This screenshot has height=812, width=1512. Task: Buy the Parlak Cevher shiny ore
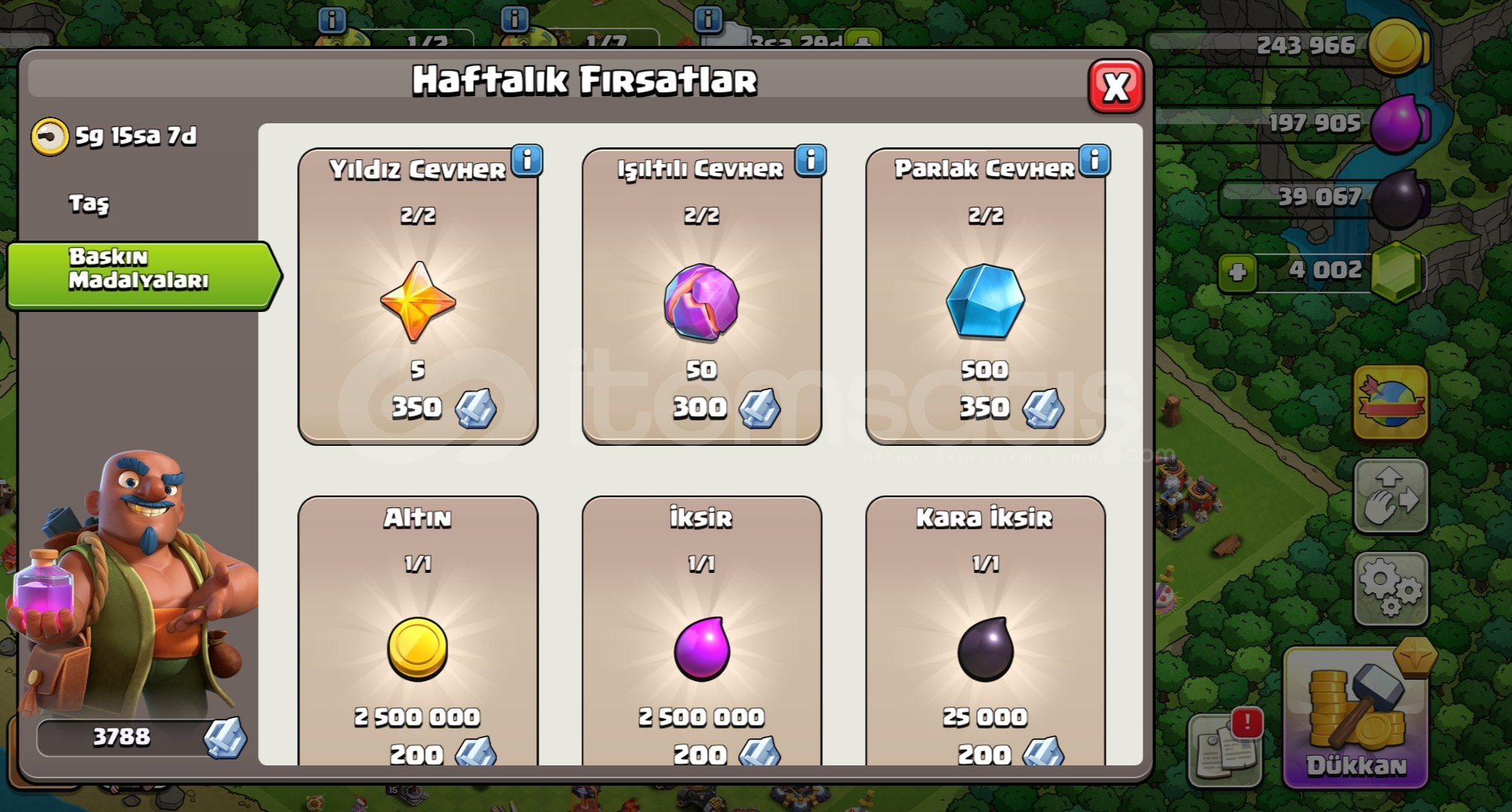pos(985,296)
